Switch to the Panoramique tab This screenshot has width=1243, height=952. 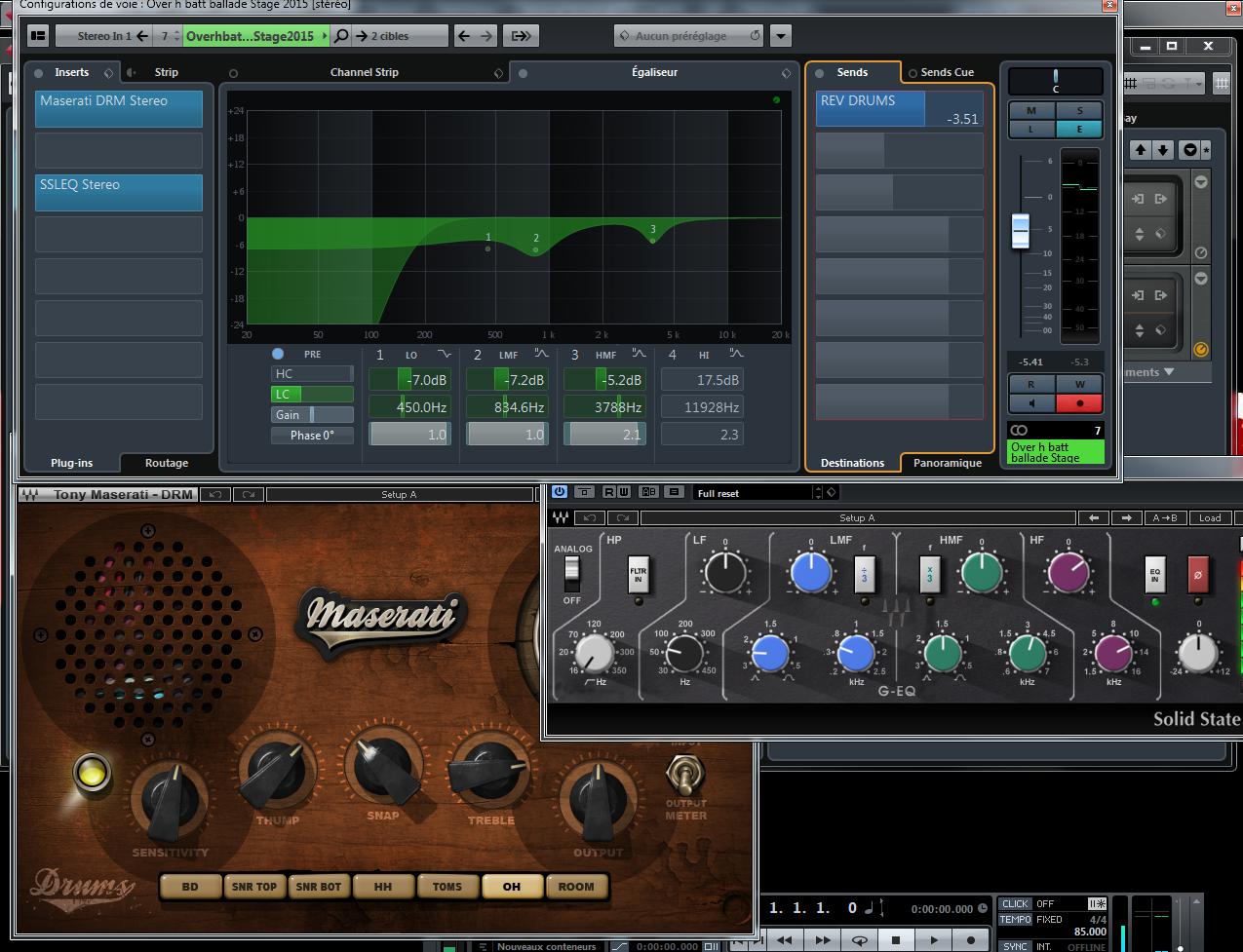(947, 463)
